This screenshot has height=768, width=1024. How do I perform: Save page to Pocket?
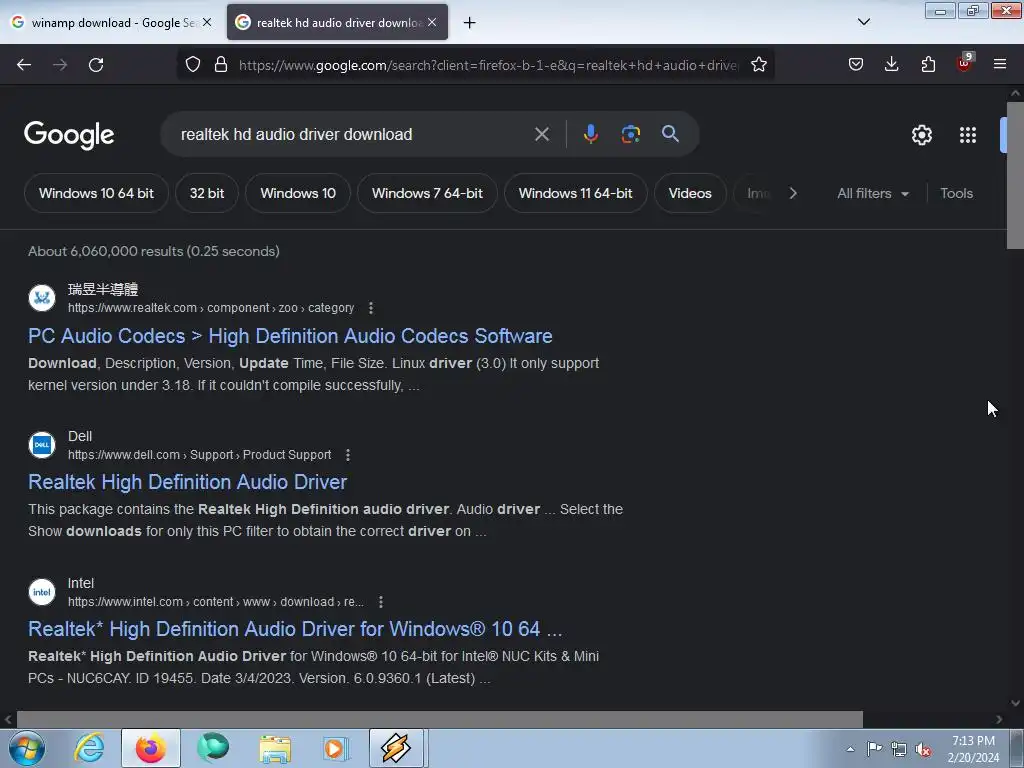(856, 65)
